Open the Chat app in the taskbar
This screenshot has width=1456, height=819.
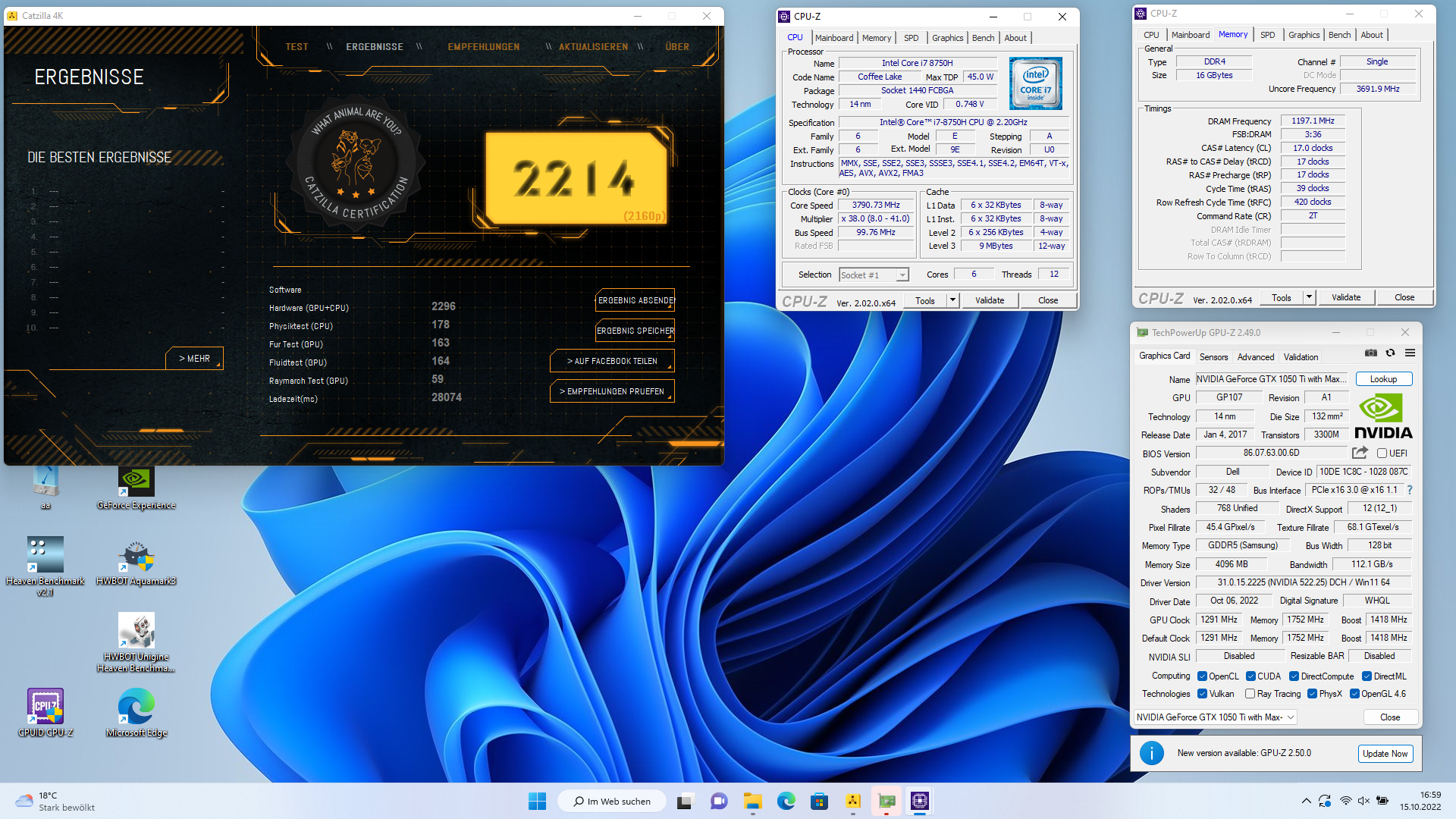pyautogui.click(x=719, y=801)
